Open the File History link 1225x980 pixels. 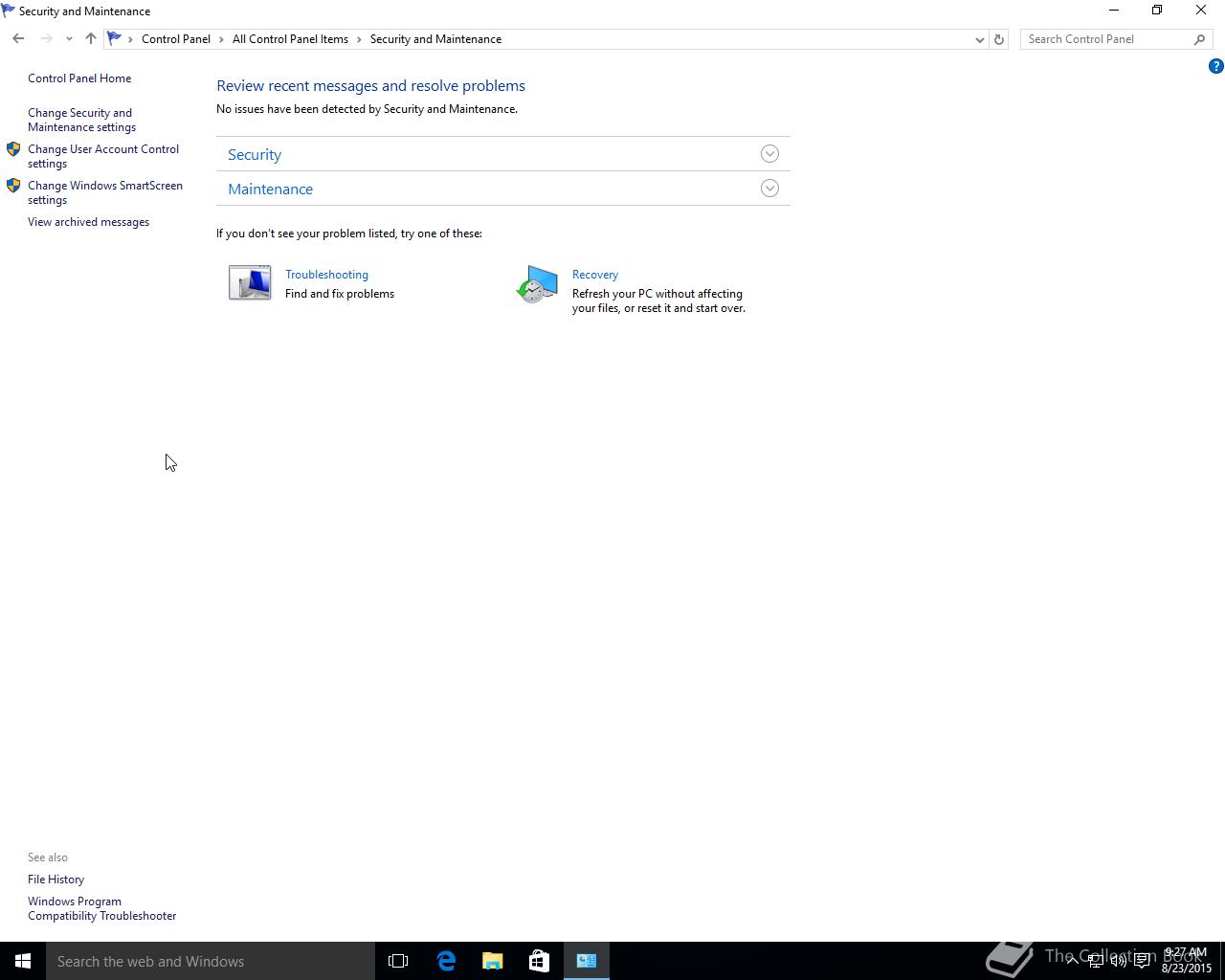tap(56, 880)
